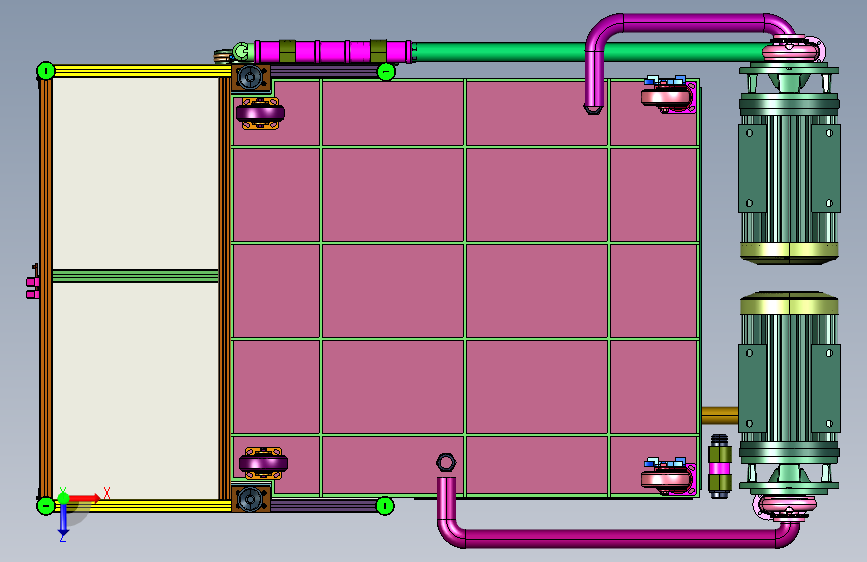This screenshot has width=867, height=562.
Task: Click the green Y axis origin dot of the triad
Action: (x=63, y=498)
